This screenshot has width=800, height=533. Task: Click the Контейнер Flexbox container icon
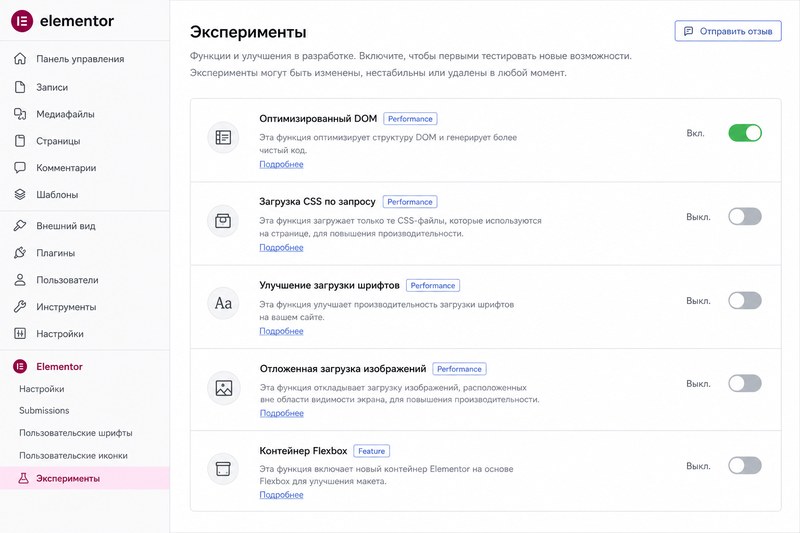pos(223,468)
